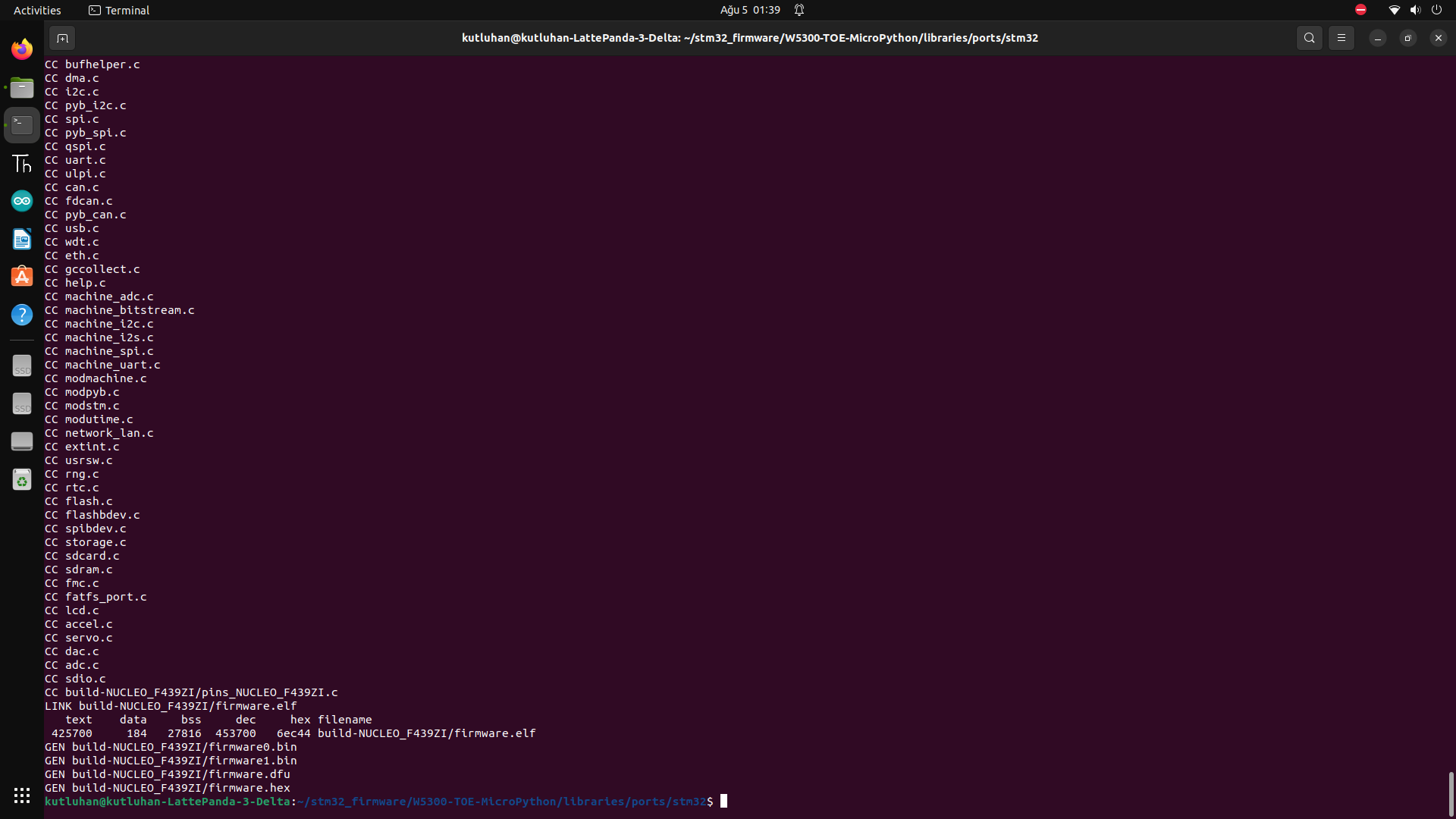The height and width of the screenshot is (819, 1456).
Task: Open the Activities overview
Action: tap(36, 10)
